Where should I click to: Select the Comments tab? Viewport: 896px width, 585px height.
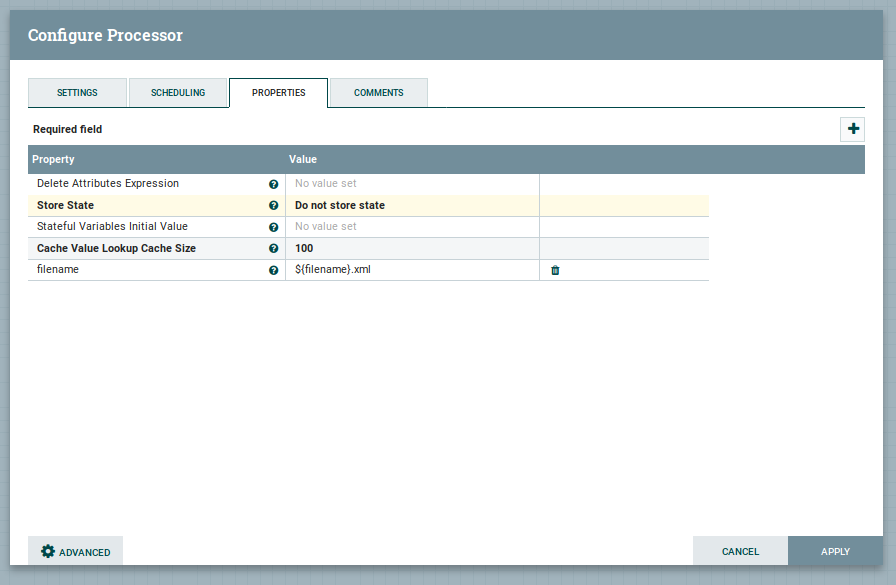point(378,93)
